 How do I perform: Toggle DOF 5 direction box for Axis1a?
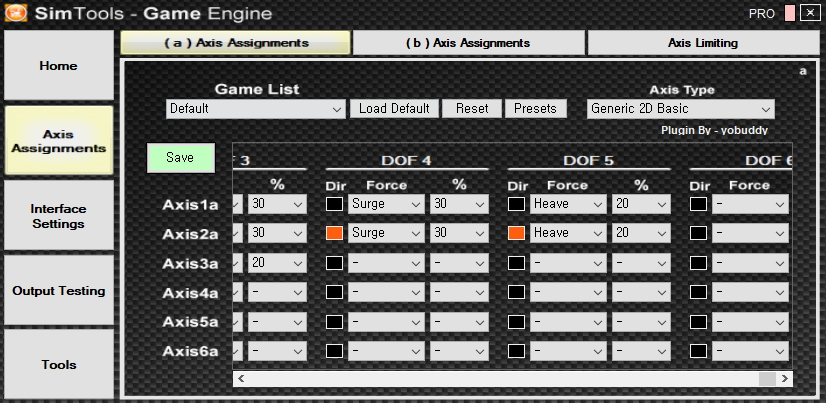(516, 204)
